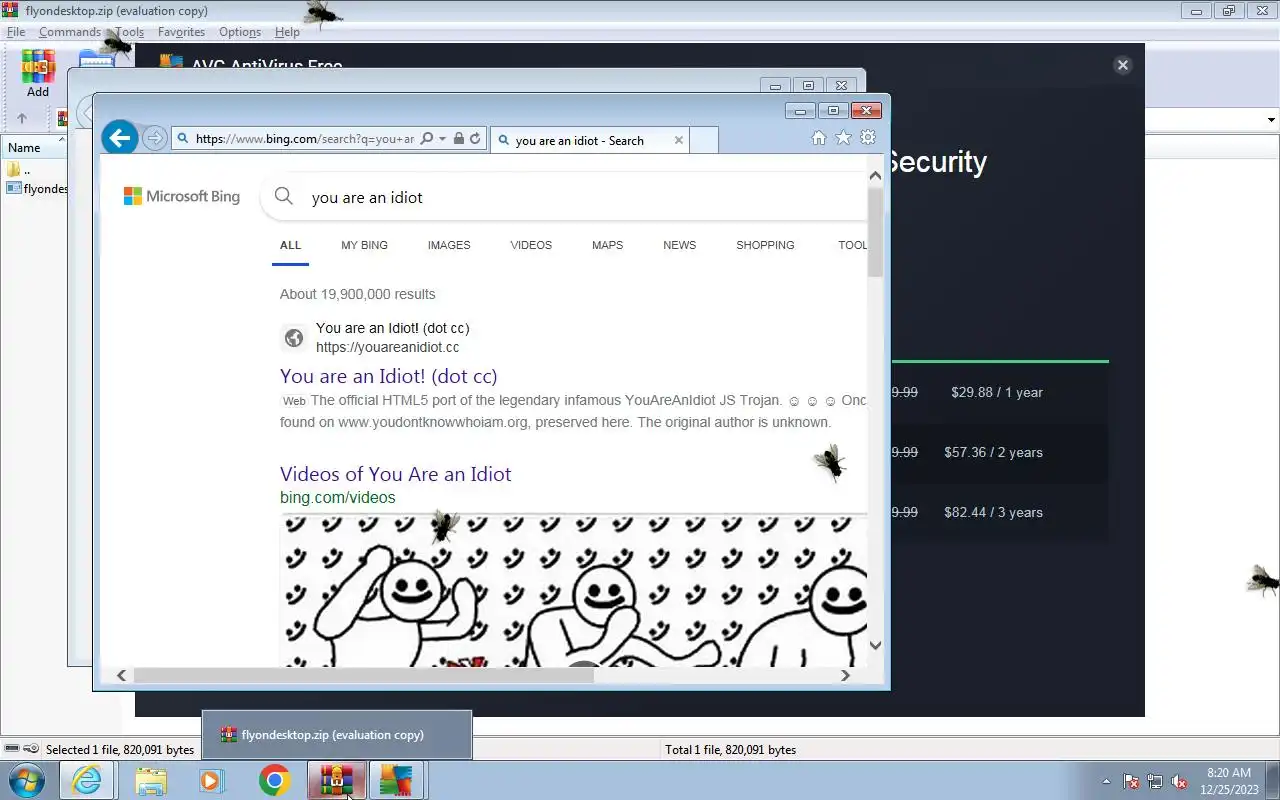Open the 'You are an Idiot! (dot cc)' result title link

click(x=388, y=376)
